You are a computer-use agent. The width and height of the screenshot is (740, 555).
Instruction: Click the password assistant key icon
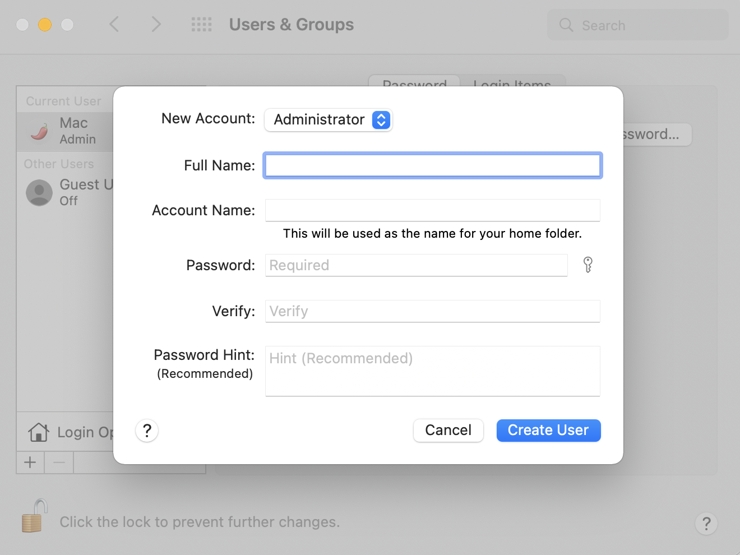click(x=588, y=265)
